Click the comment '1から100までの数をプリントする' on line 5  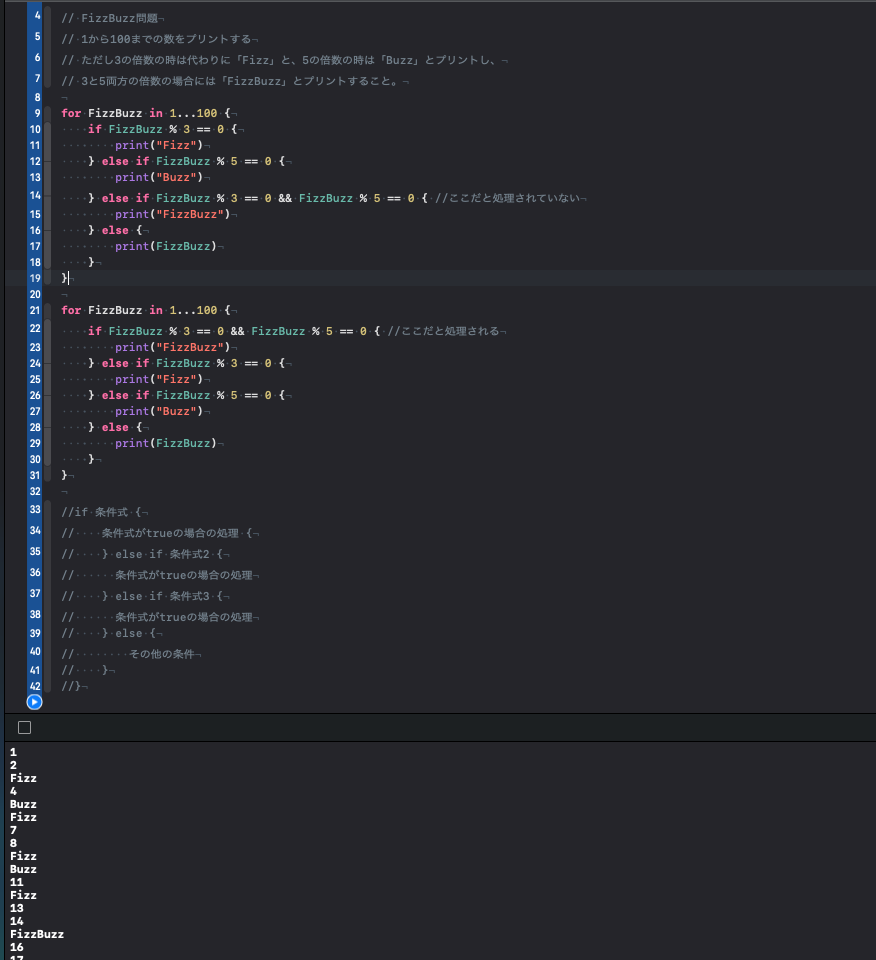pos(166,39)
